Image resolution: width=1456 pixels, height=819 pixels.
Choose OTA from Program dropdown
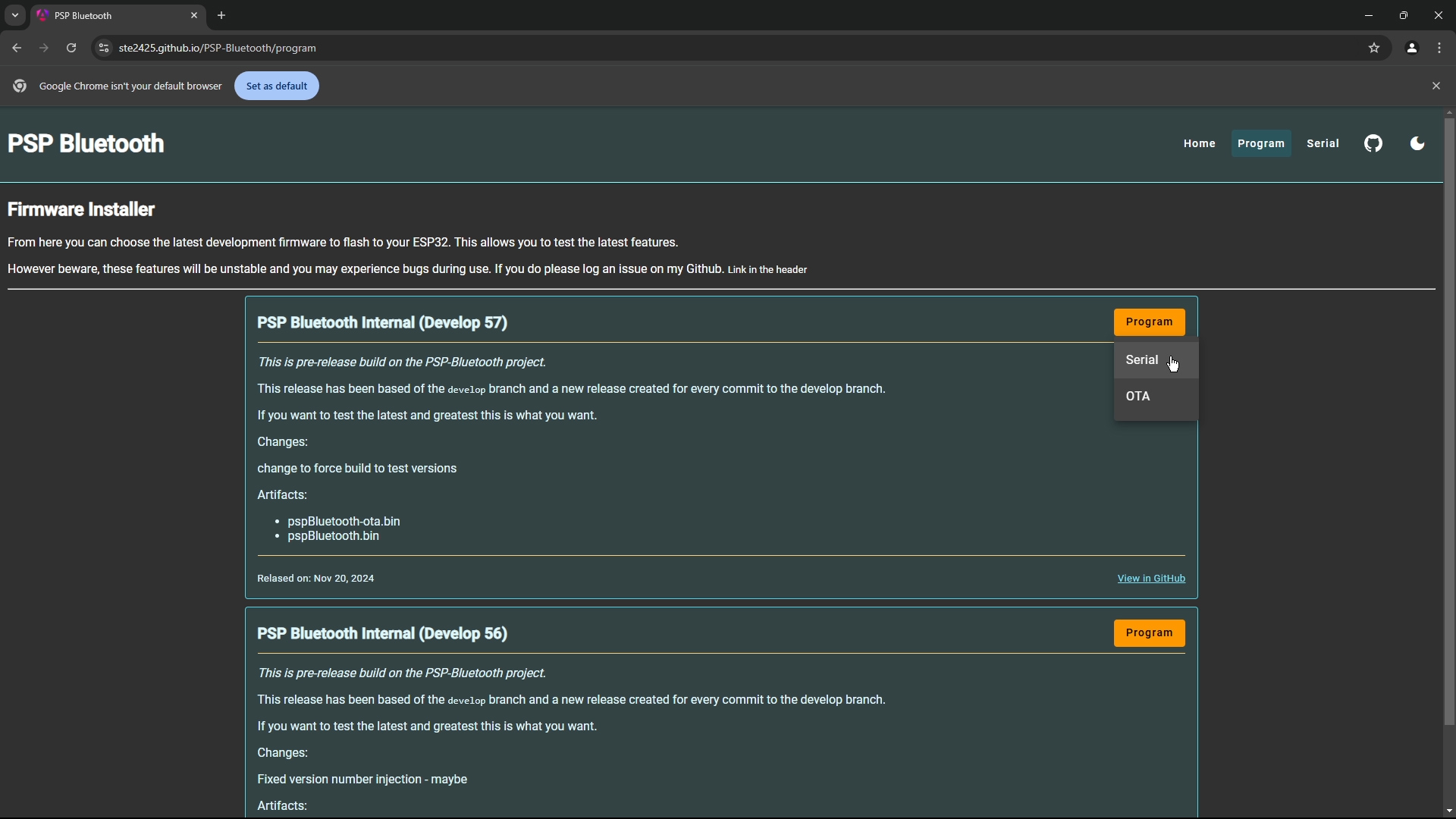pyautogui.click(x=1138, y=397)
